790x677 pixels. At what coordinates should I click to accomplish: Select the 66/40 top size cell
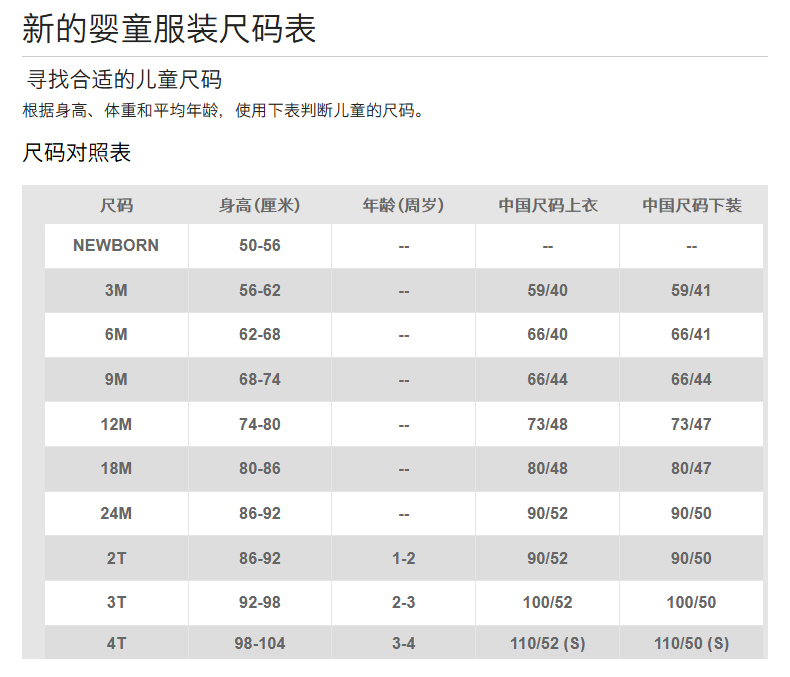pos(547,334)
